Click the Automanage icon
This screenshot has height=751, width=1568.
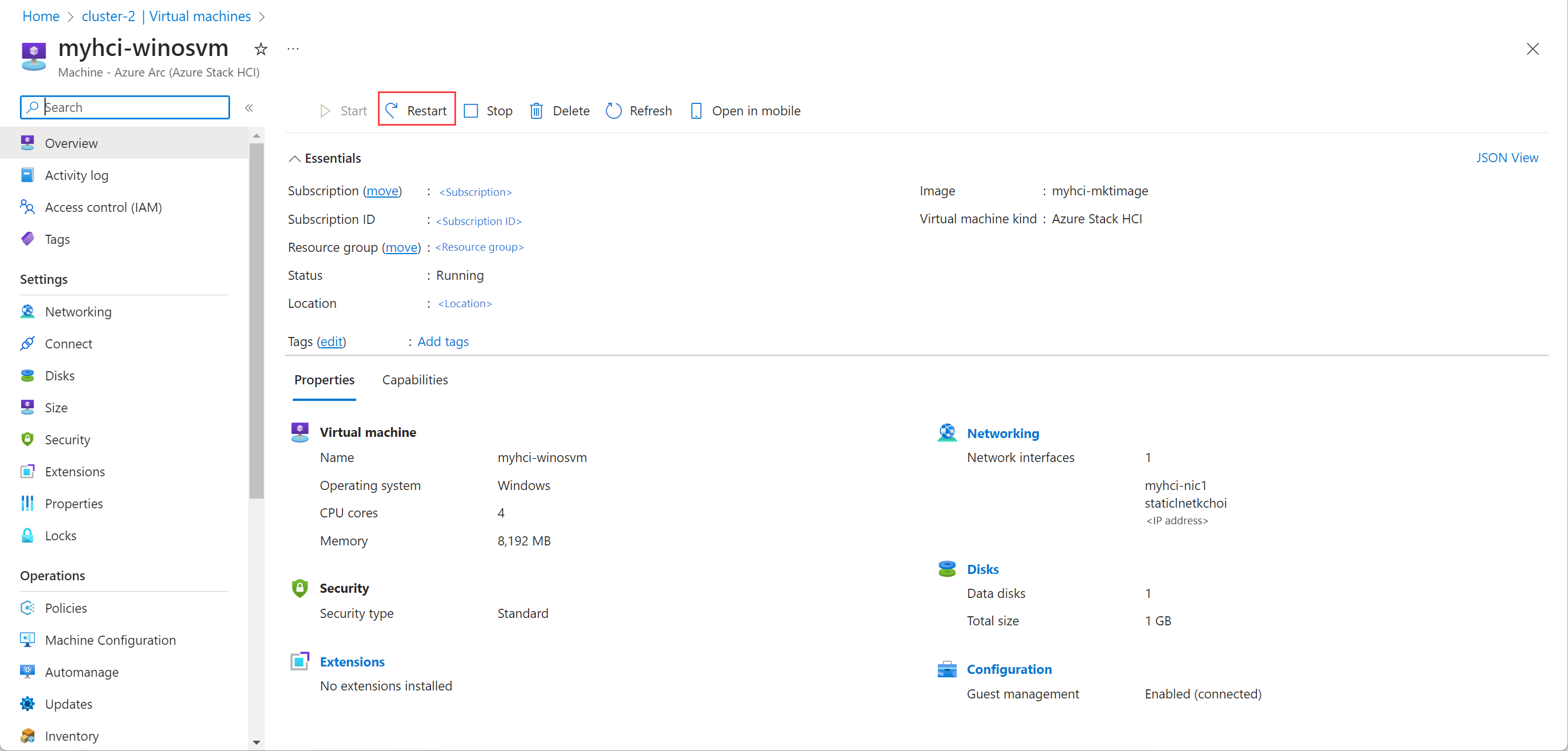point(27,672)
